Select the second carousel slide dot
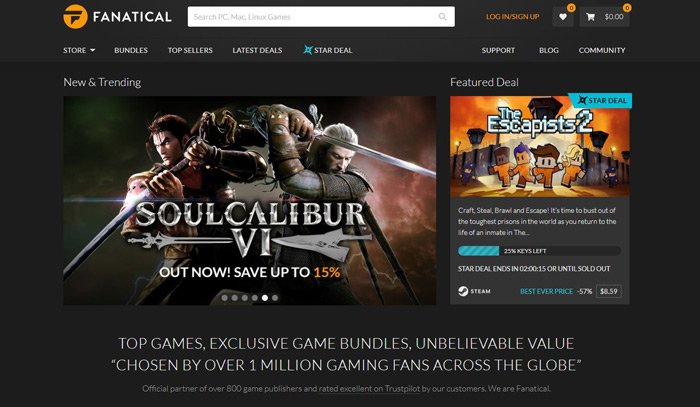700x407 pixels. point(235,298)
